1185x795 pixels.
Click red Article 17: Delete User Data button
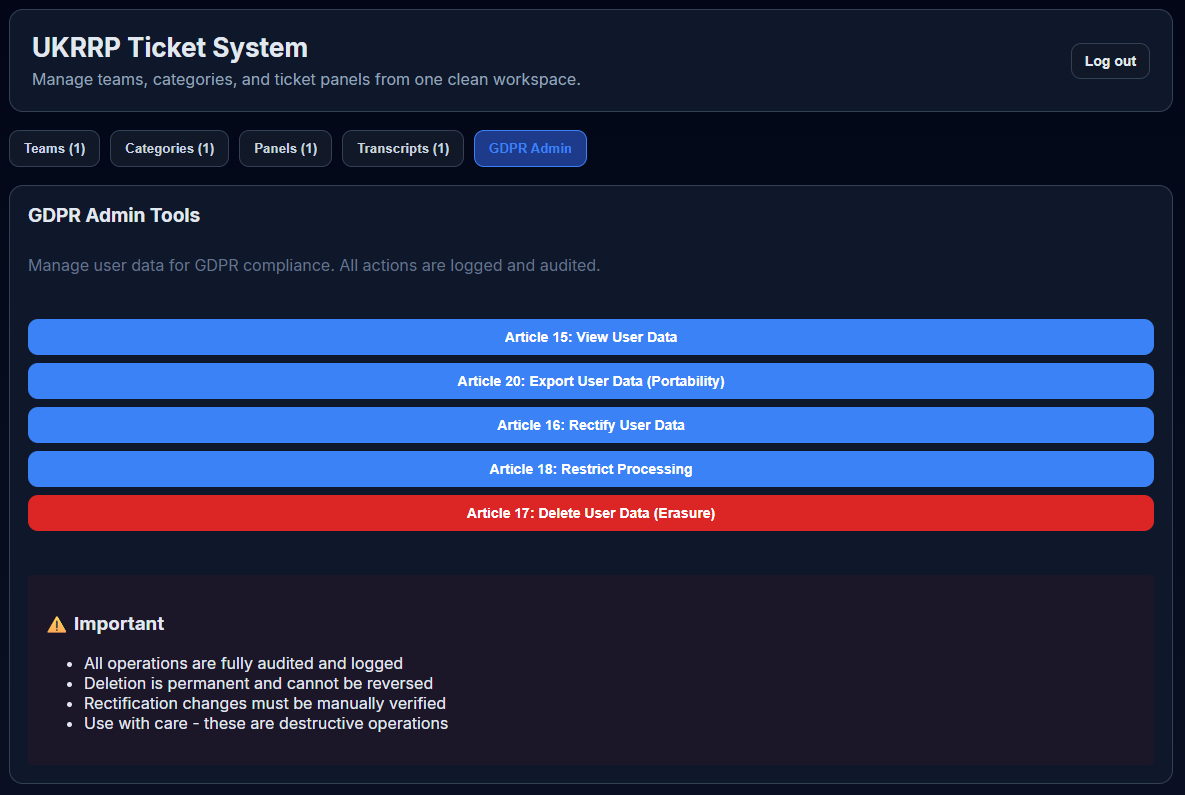(x=590, y=513)
